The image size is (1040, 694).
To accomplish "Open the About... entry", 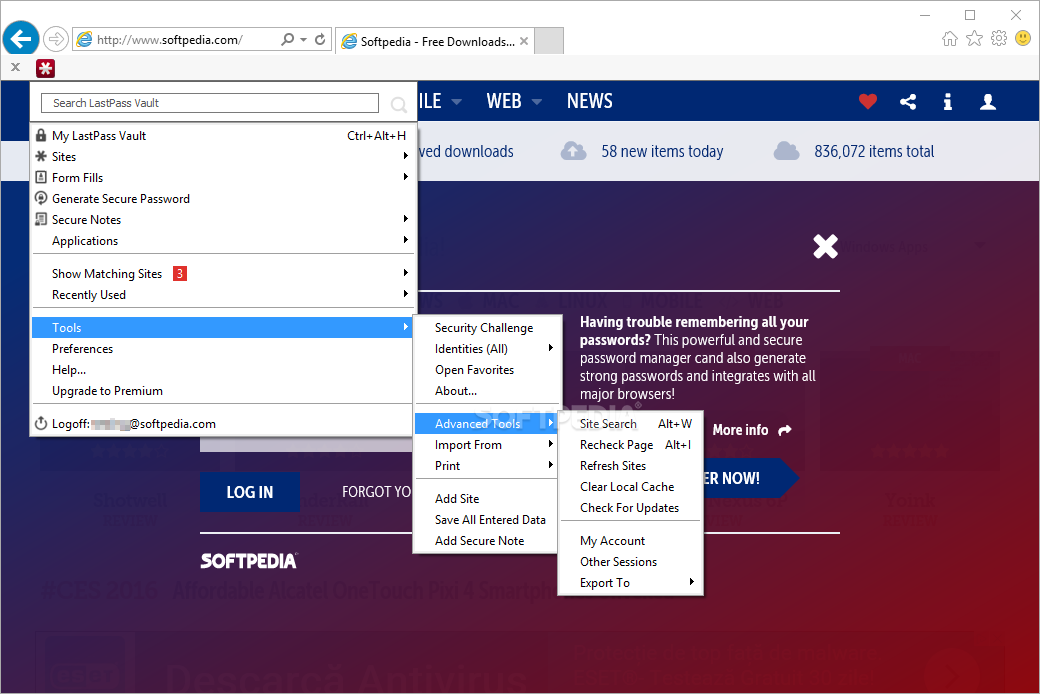I will 486,391.
